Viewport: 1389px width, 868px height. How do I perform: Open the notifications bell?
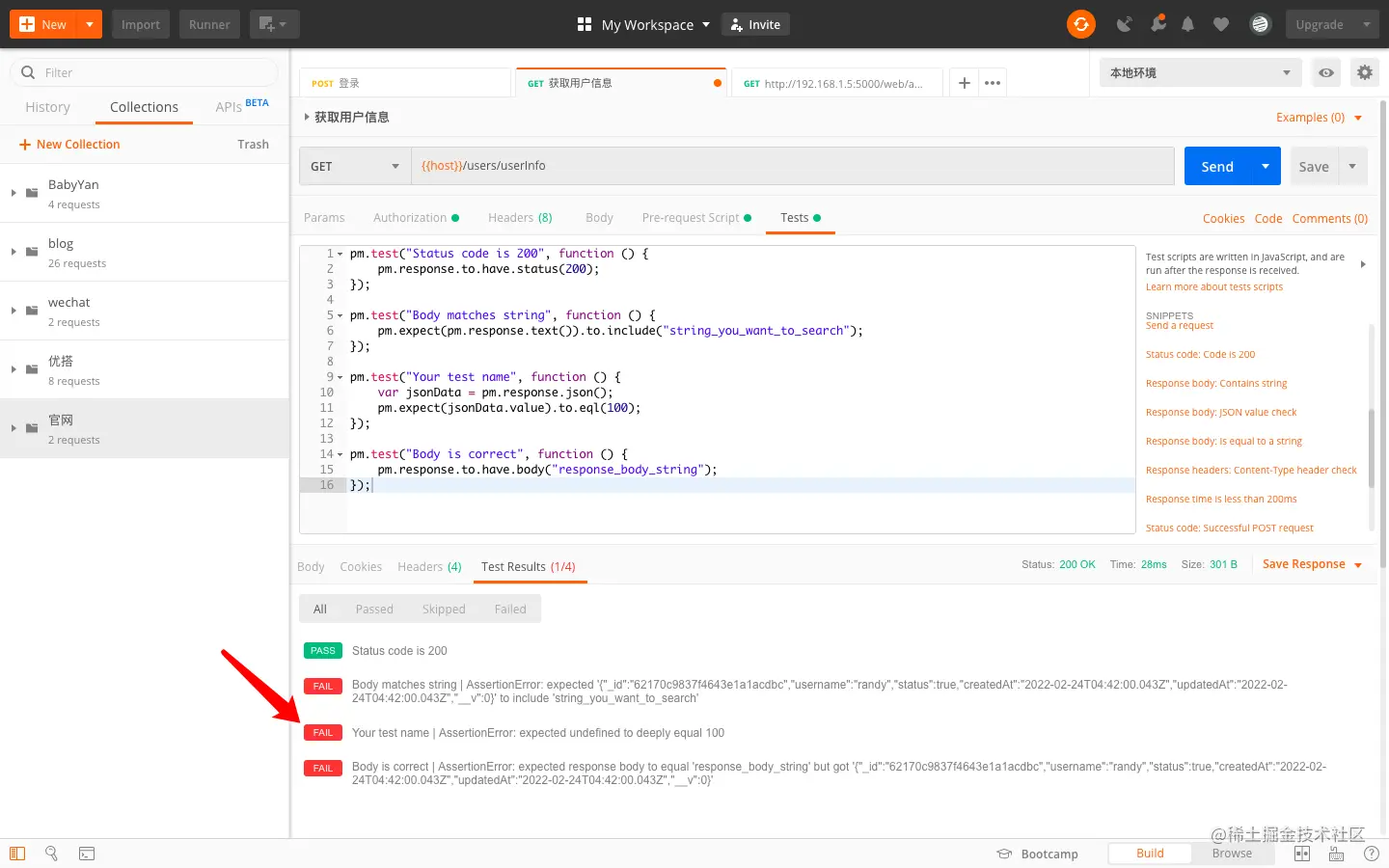(x=1188, y=24)
